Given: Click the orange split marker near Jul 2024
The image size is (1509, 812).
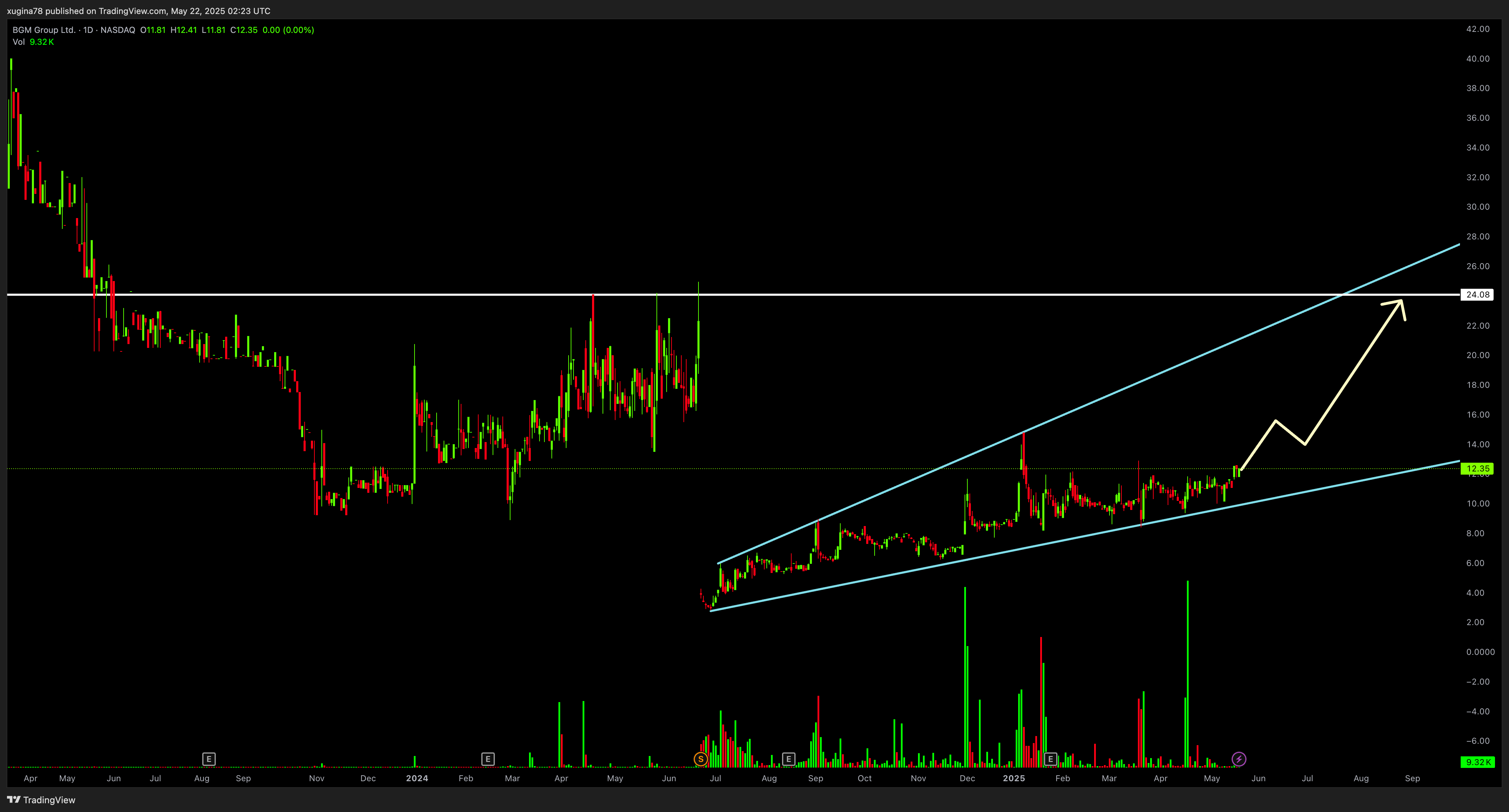Looking at the screenshot, I should coord(701,759).
